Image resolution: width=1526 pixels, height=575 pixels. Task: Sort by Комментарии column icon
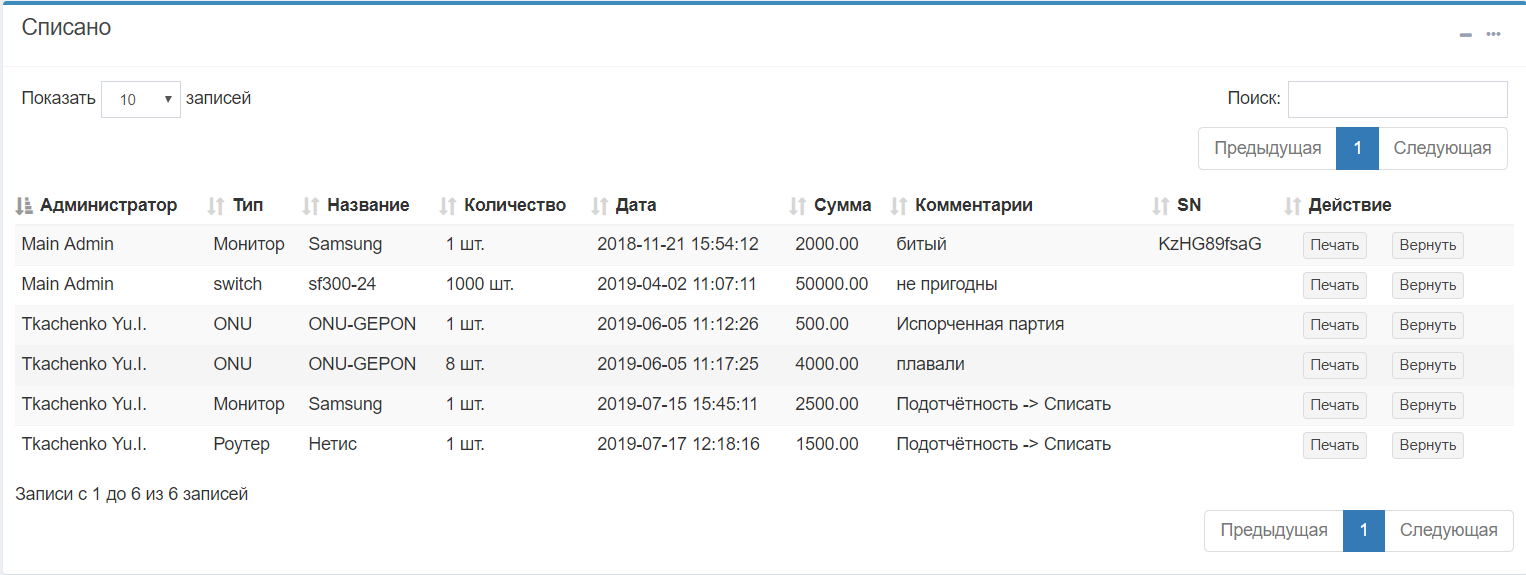(x=899, y=205)
